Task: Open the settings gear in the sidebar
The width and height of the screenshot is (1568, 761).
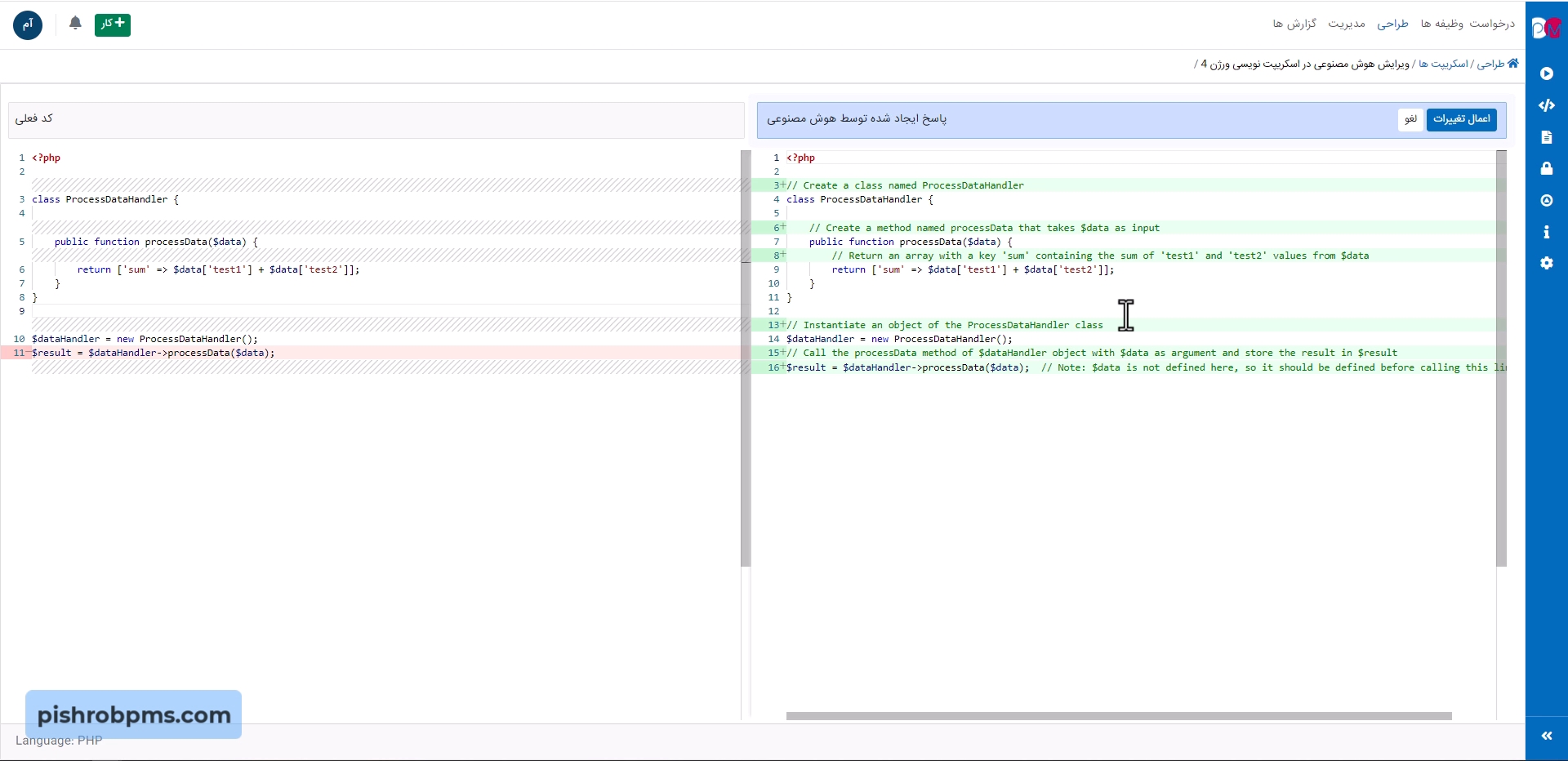Action: tap(1546, 263)
